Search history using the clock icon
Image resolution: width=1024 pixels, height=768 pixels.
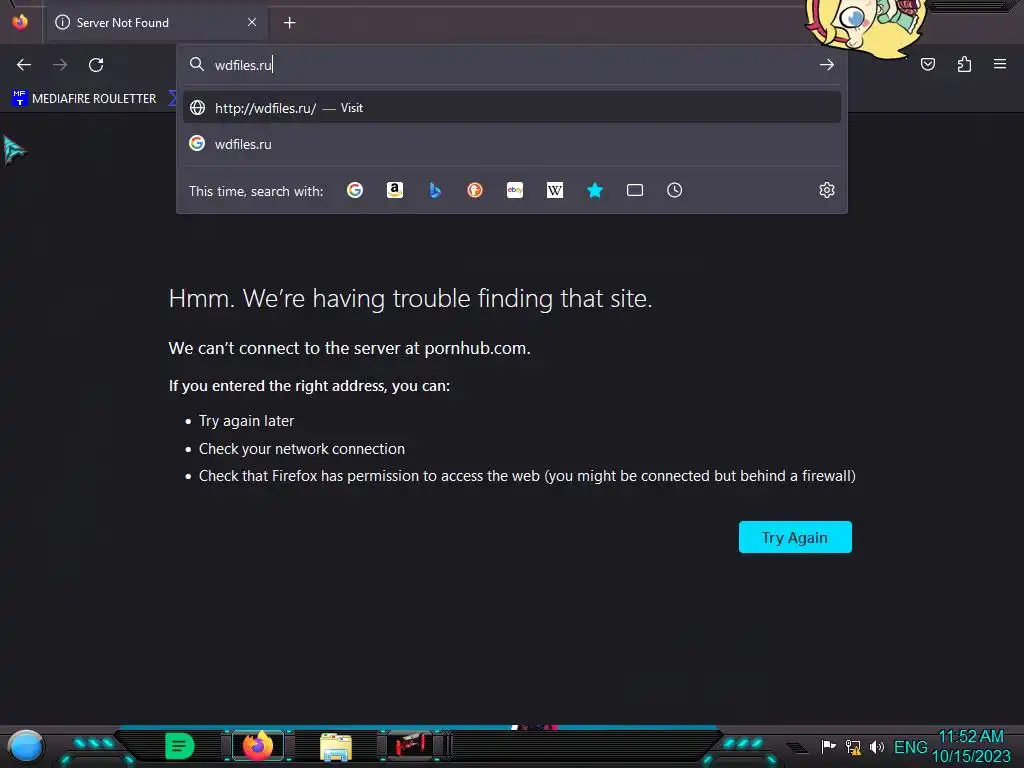point(675,190)
